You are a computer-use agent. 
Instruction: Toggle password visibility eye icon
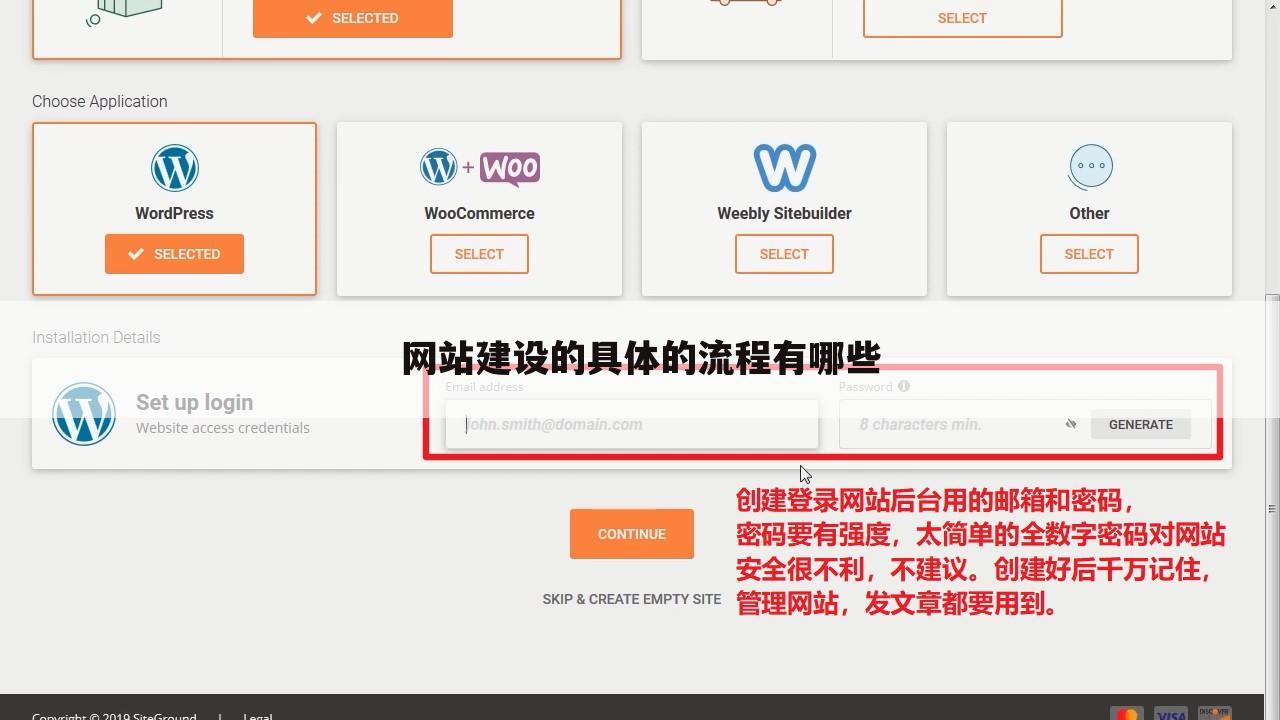click(x=1071, y=424)
